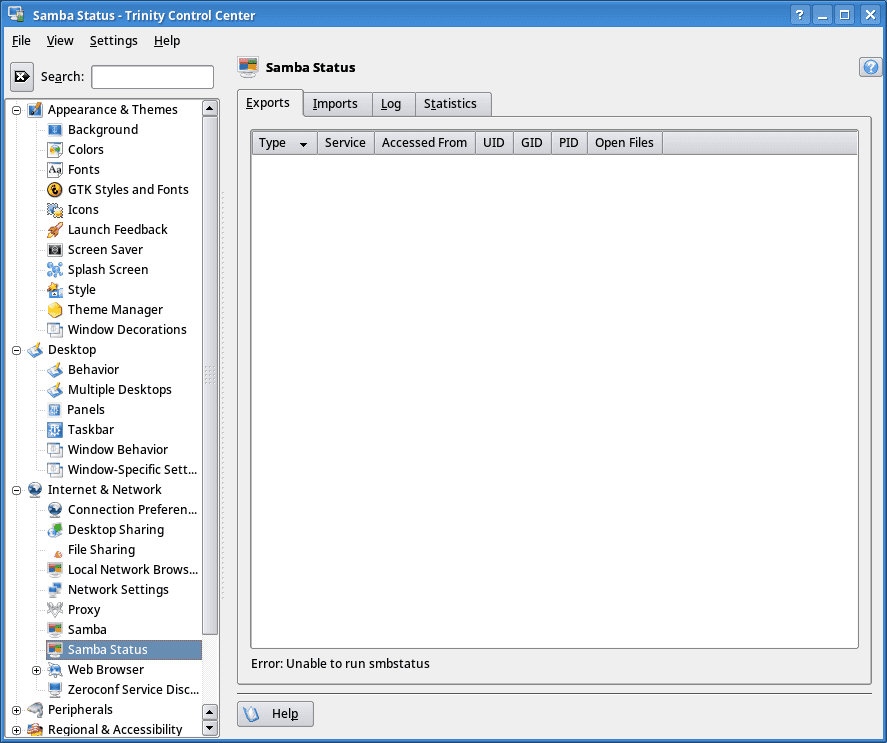Click the tree scrollbar up arrow at top
This screenshot has width=887, height=743.
point(210,109)
